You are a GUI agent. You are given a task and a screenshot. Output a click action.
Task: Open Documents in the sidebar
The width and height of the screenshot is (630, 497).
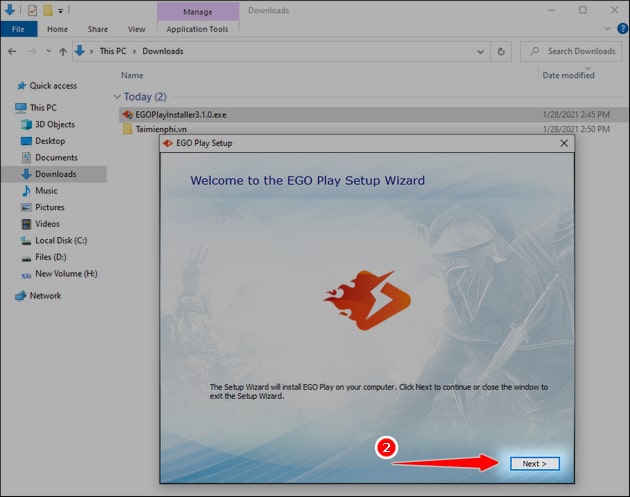point(56,157)
